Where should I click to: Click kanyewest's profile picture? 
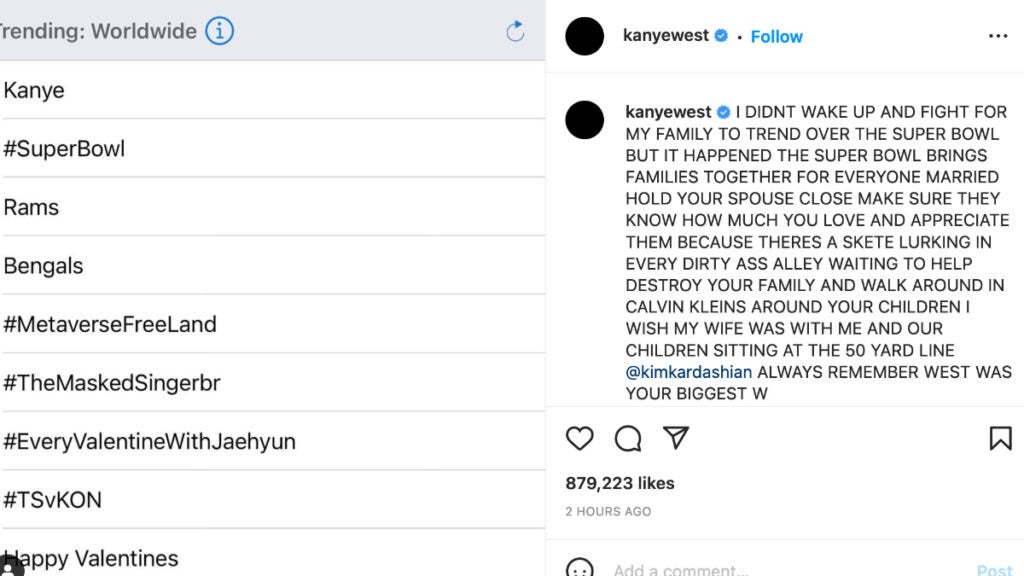584,36
